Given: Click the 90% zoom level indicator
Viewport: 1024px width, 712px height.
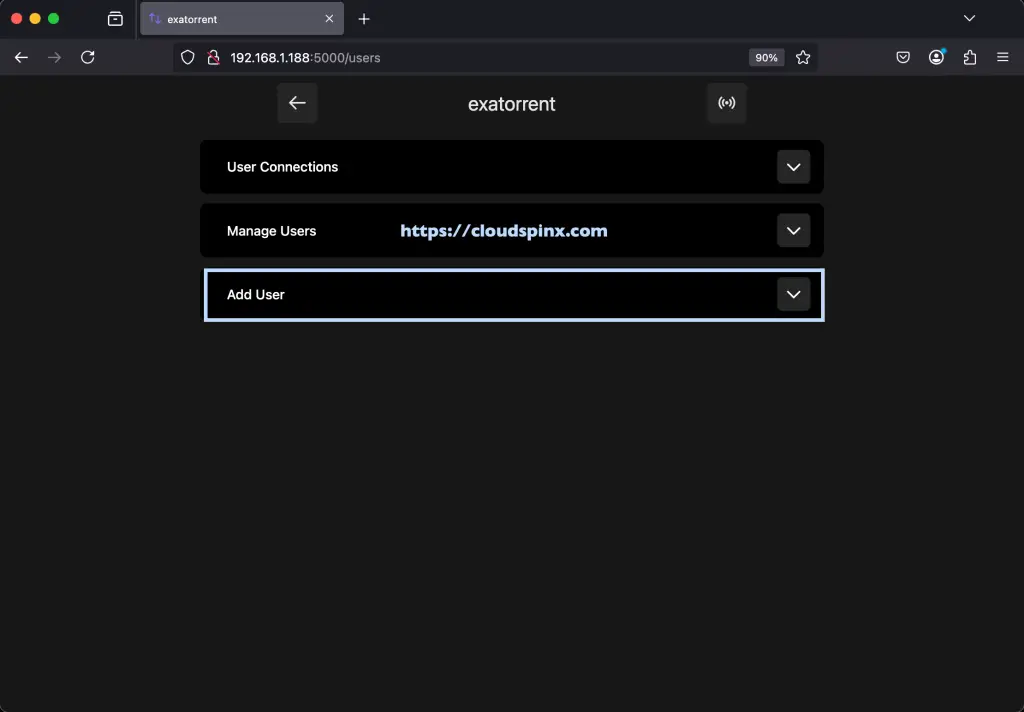Looking at the screenshot, I should pos(766,57).
